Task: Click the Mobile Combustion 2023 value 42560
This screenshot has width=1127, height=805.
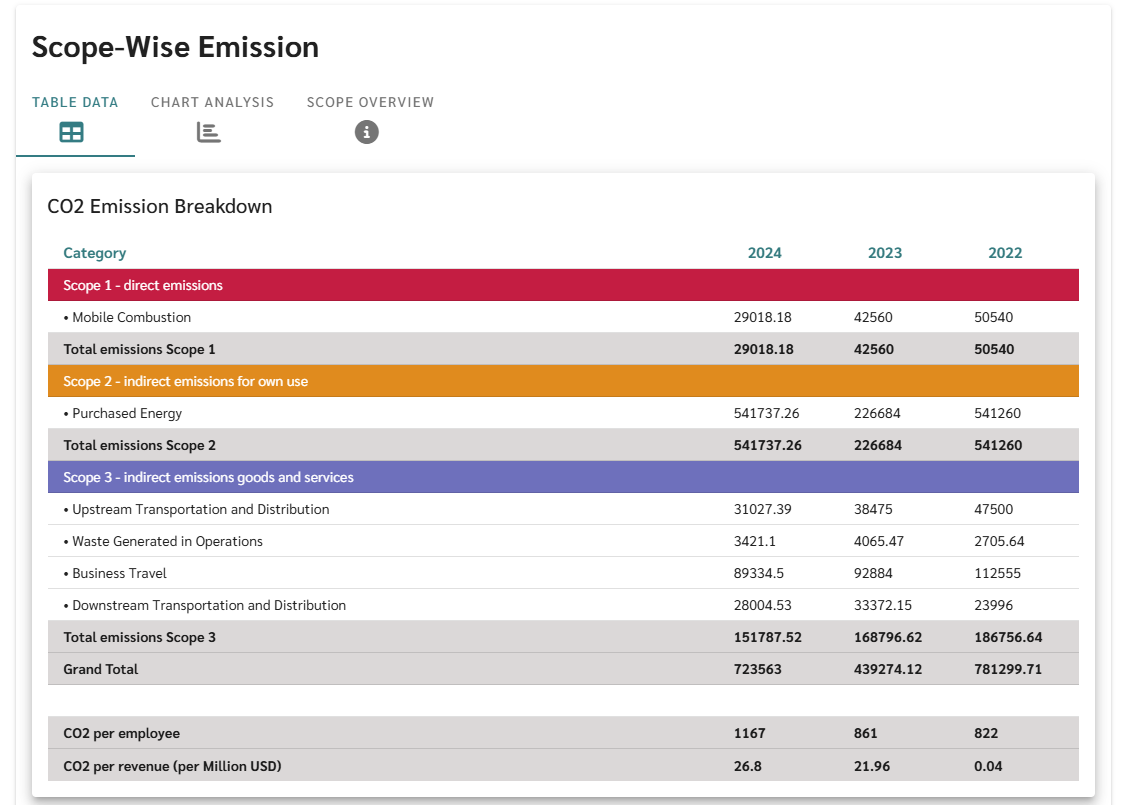Action: pos(873,317)
